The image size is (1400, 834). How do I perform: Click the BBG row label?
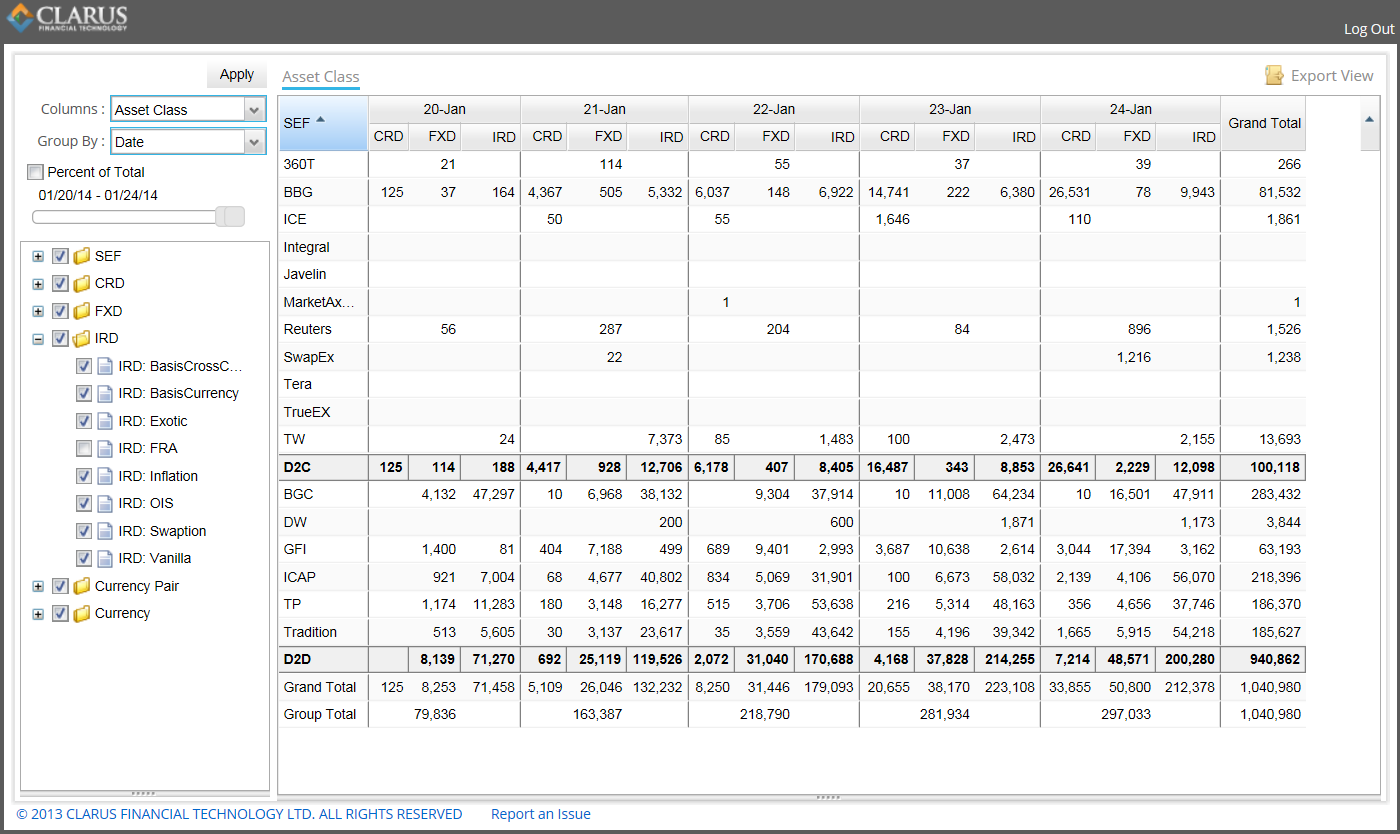298,192
